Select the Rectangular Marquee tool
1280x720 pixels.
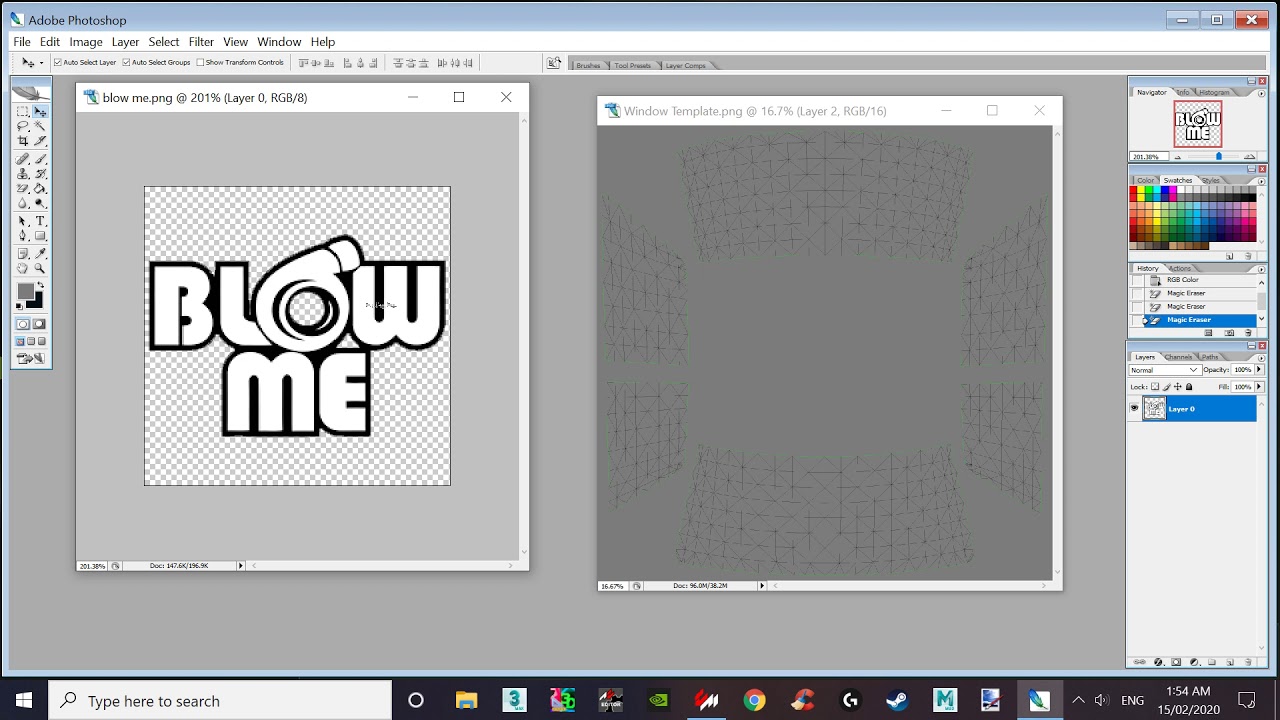click(x=22, y=111)
